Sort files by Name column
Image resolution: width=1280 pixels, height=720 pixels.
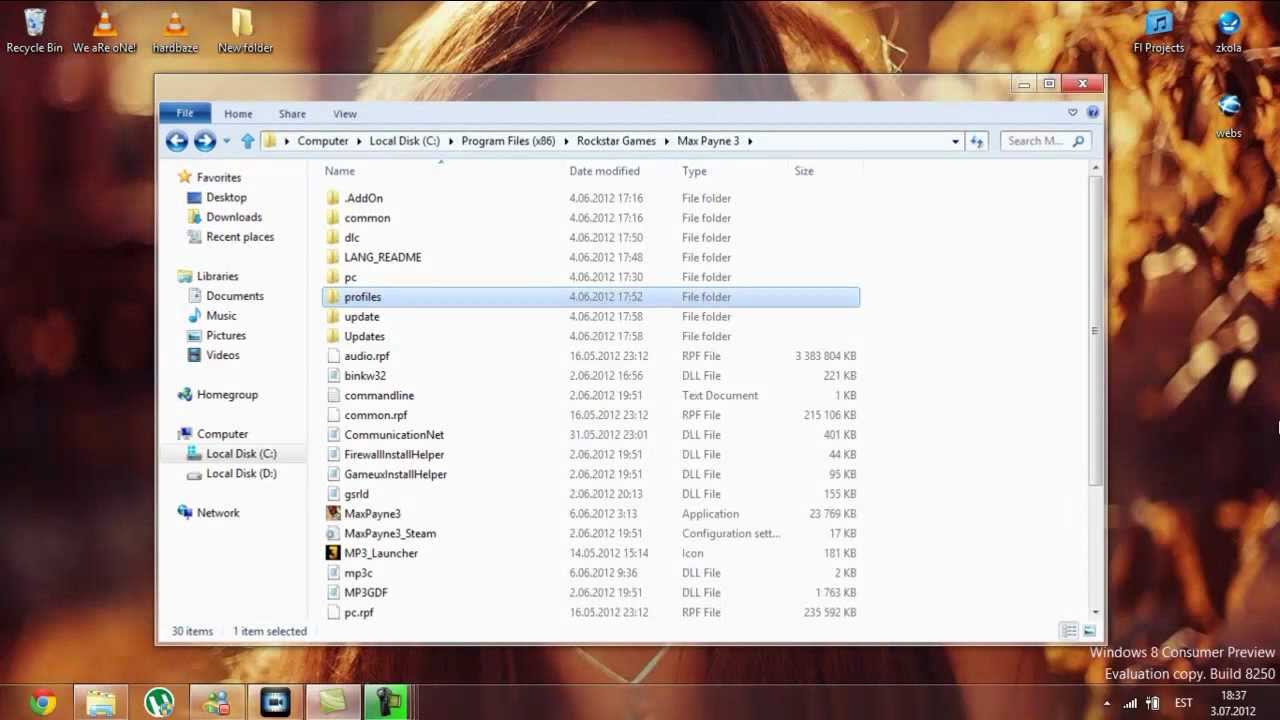pyautogui.click(x=340, y=171)
